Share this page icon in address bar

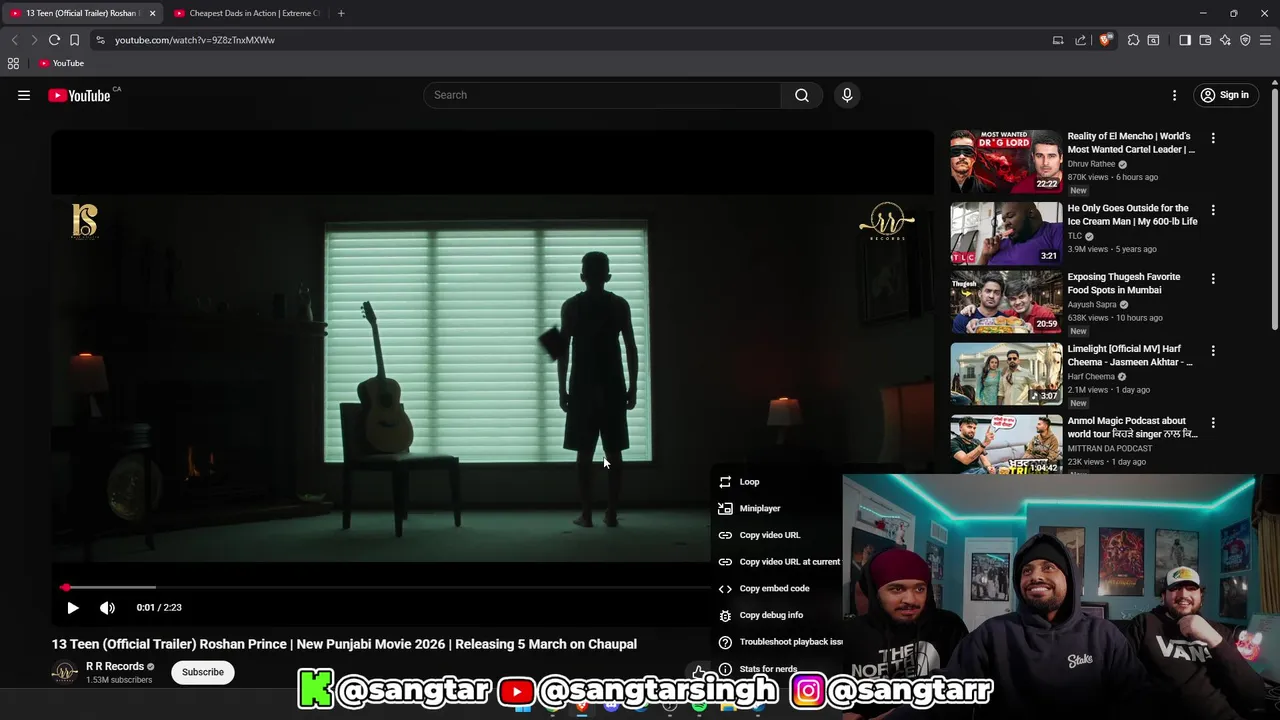[1080, 40]
